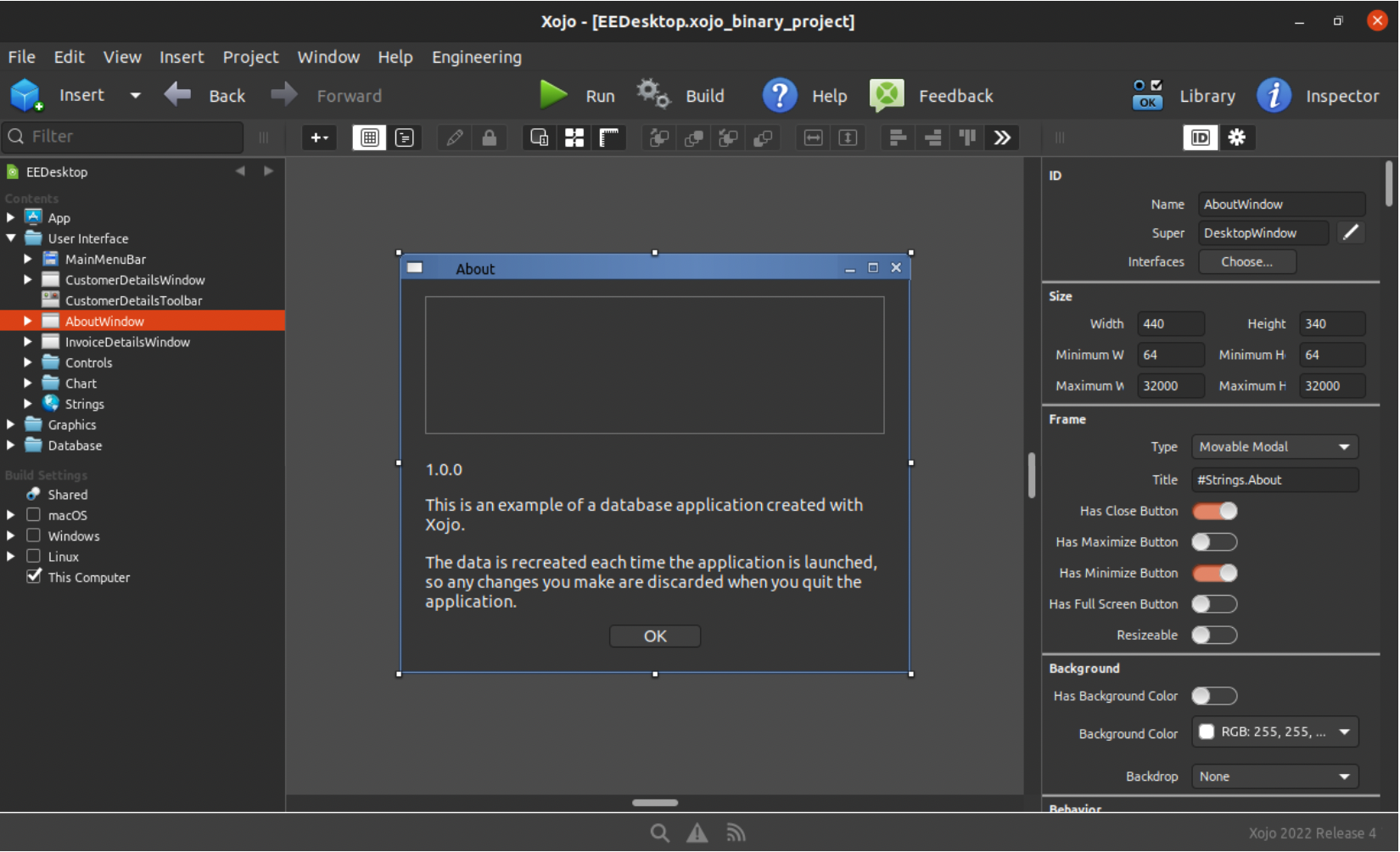This screenshot has height=852, width=1400.
Task: Select the Inspector ID tab icon
Action: point(1201,137)
